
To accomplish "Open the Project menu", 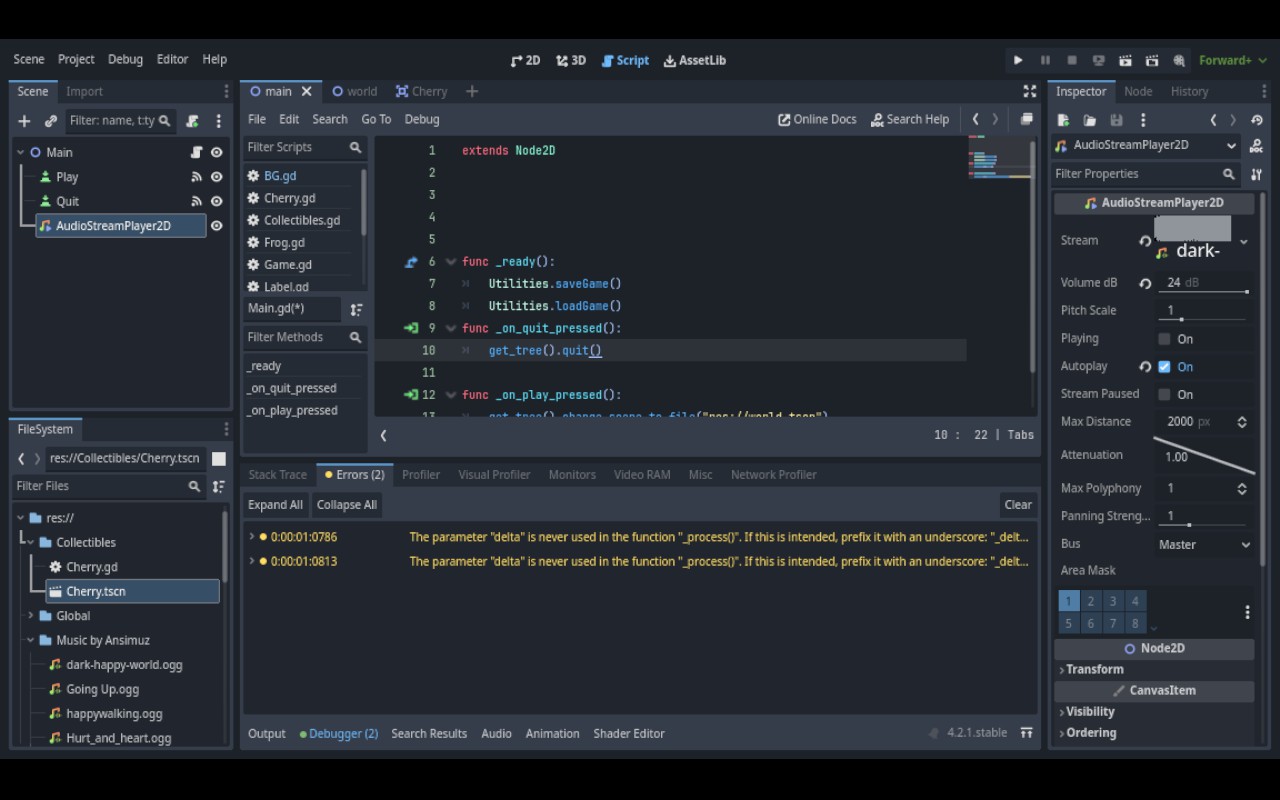I will point(76,59).
